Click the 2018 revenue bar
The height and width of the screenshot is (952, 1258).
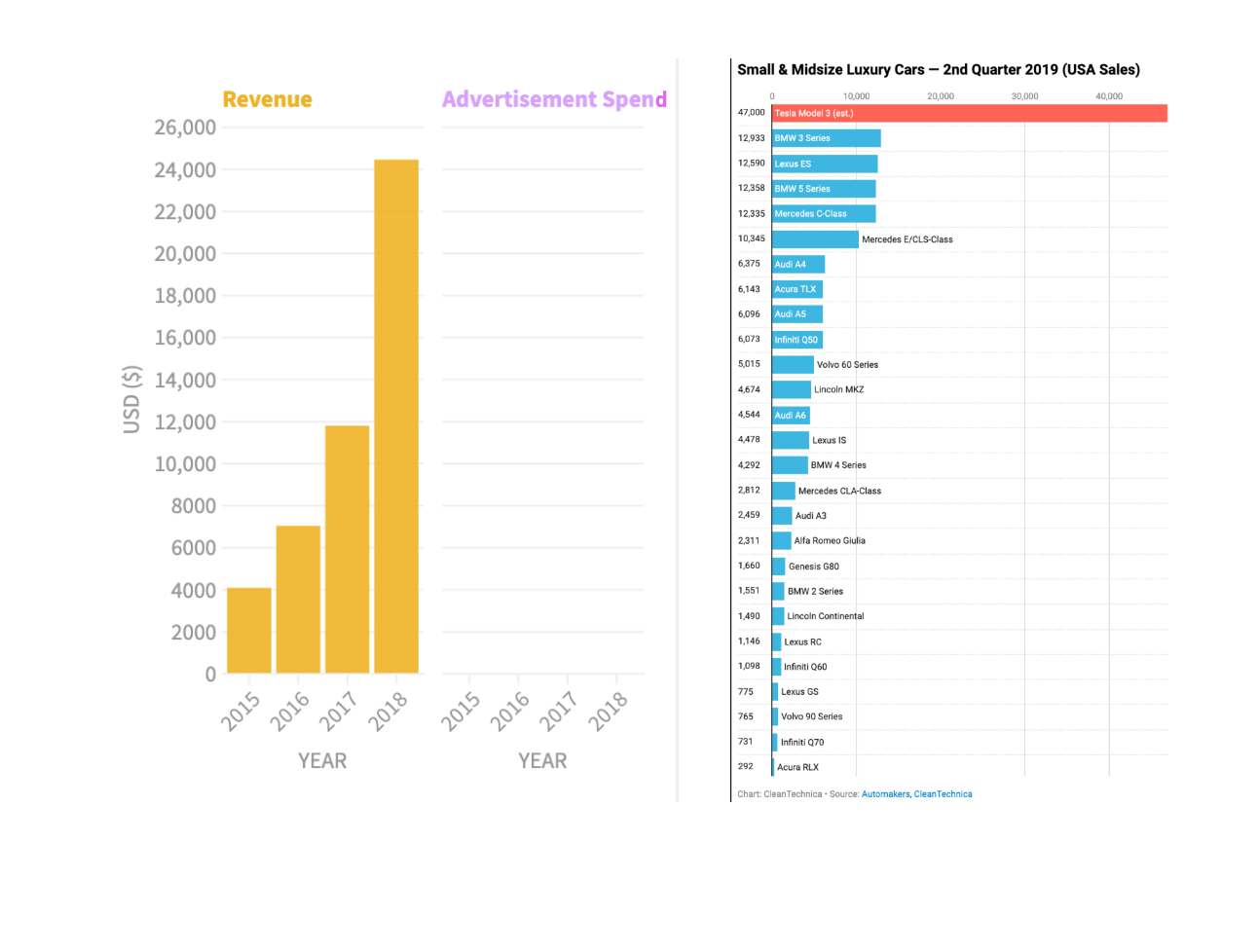coord(396,417)
